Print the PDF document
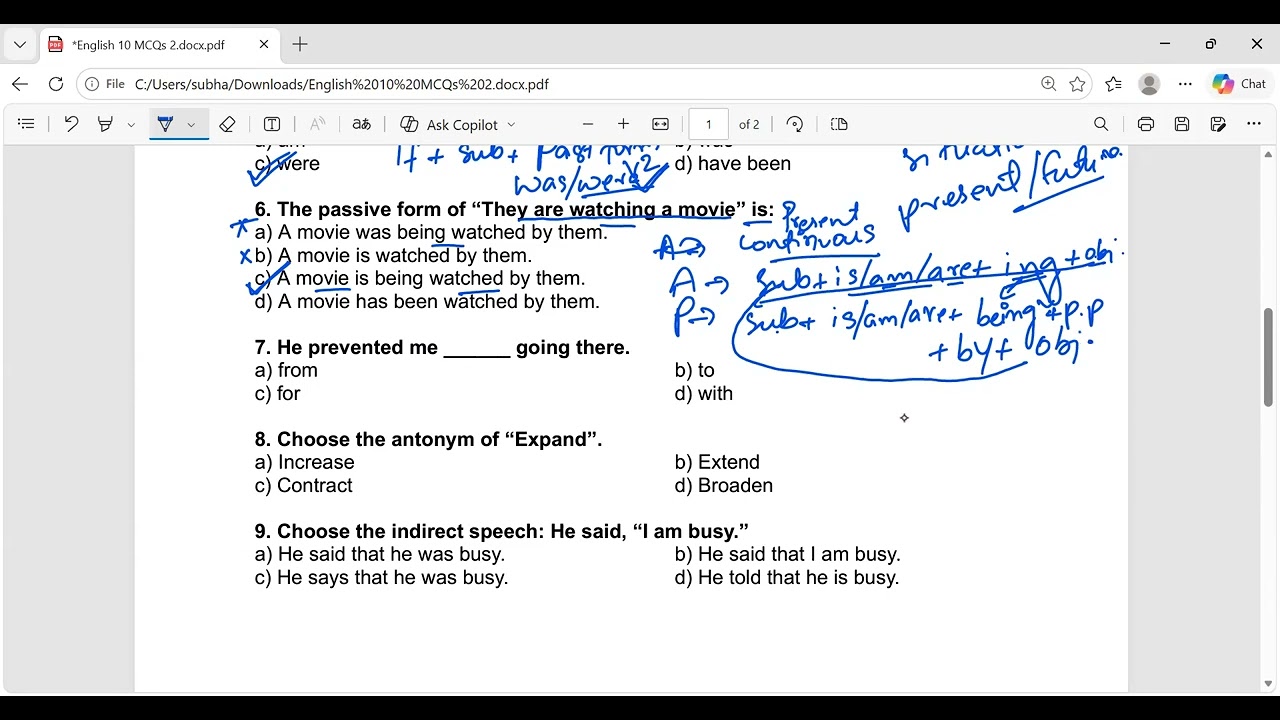Screen dimensions: 1280x720 click(1146, 124)
